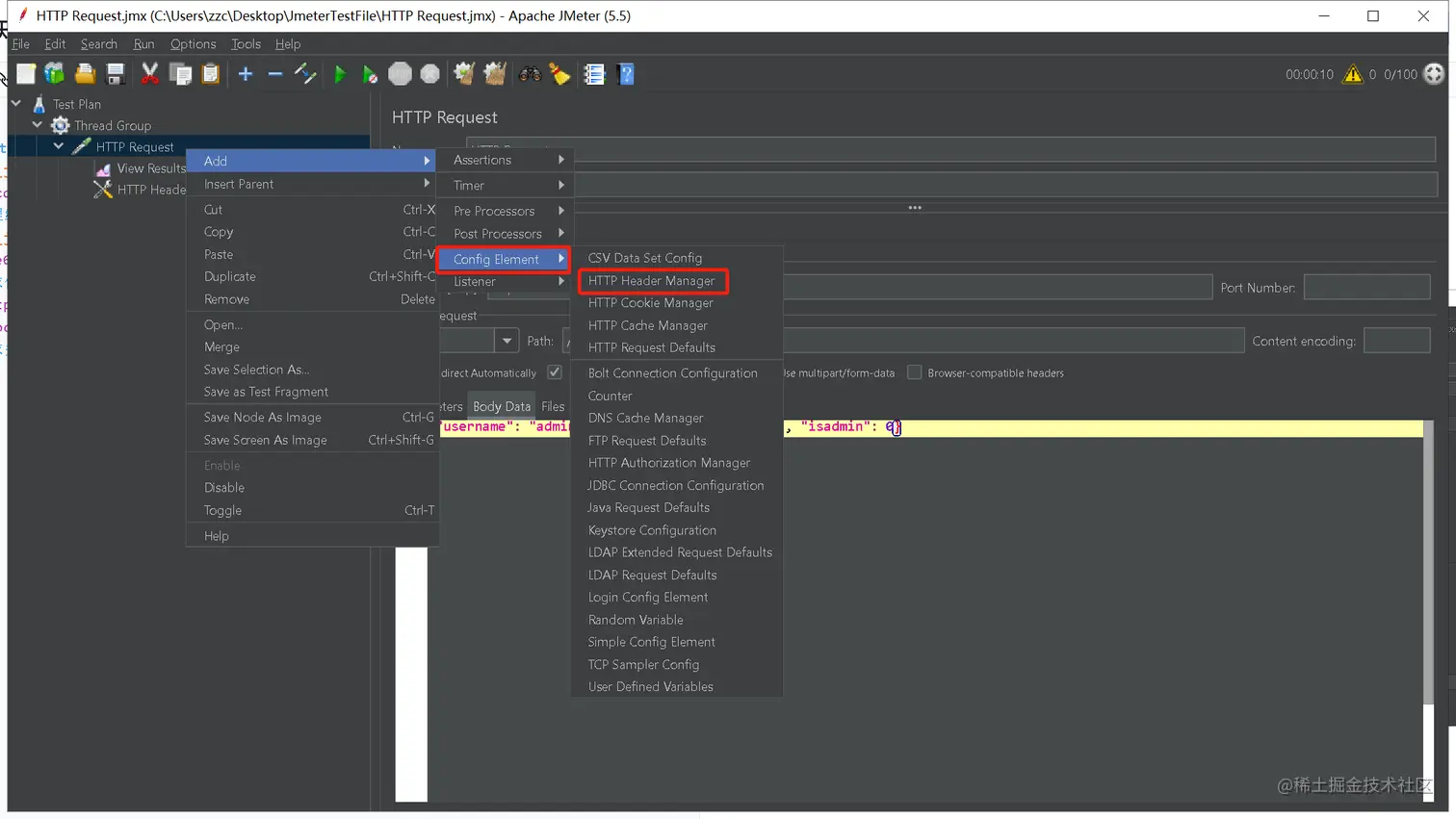Open the Run menu

click(x=143, y=44)
